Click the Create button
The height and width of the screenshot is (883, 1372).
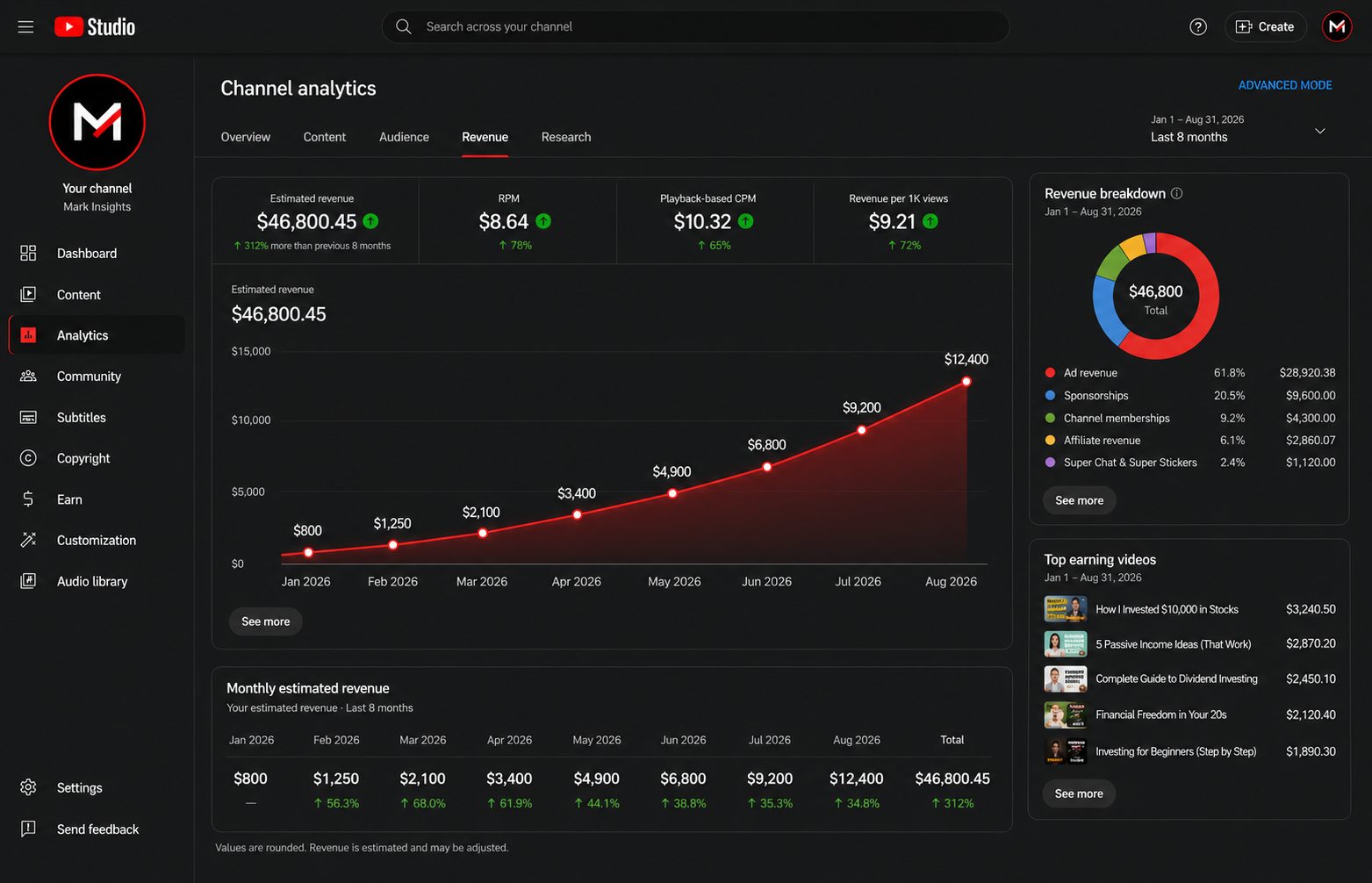point(1265,27)
